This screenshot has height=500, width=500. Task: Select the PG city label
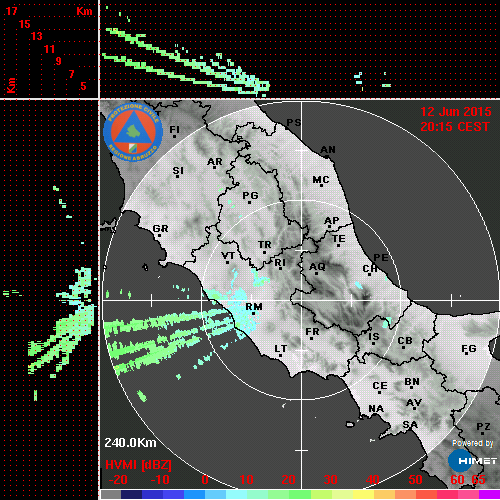[250, 195]
